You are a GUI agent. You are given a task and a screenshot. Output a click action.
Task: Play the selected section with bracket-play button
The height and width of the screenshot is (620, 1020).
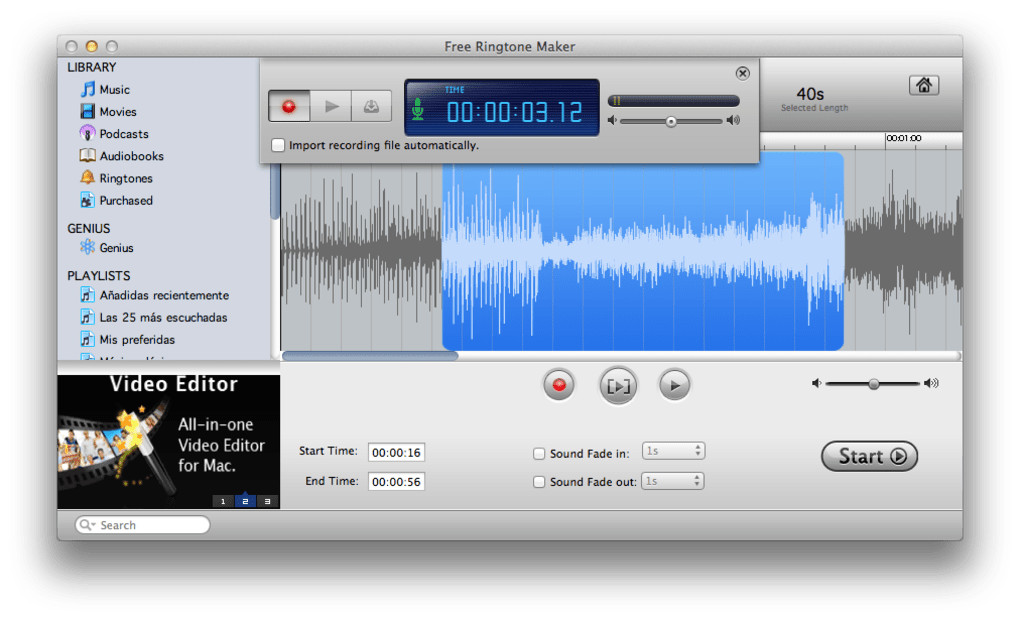618,385
